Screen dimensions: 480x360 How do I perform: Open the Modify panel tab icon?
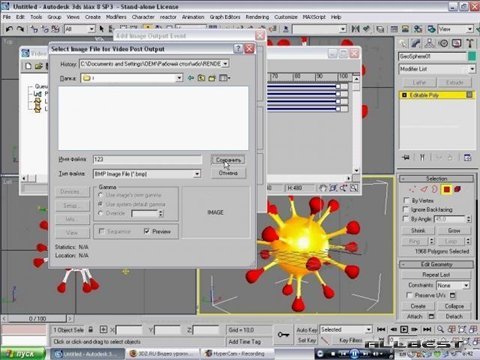click(x=416, y=43)
